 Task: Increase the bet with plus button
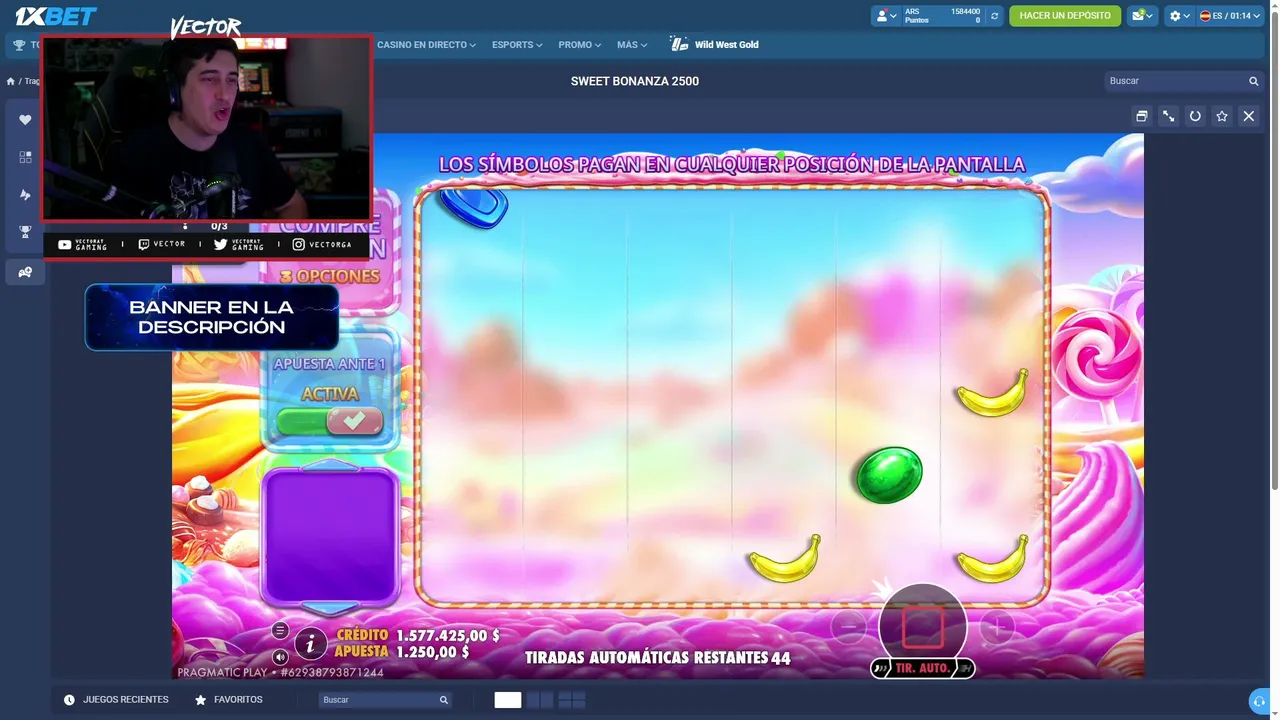(997, 627)
